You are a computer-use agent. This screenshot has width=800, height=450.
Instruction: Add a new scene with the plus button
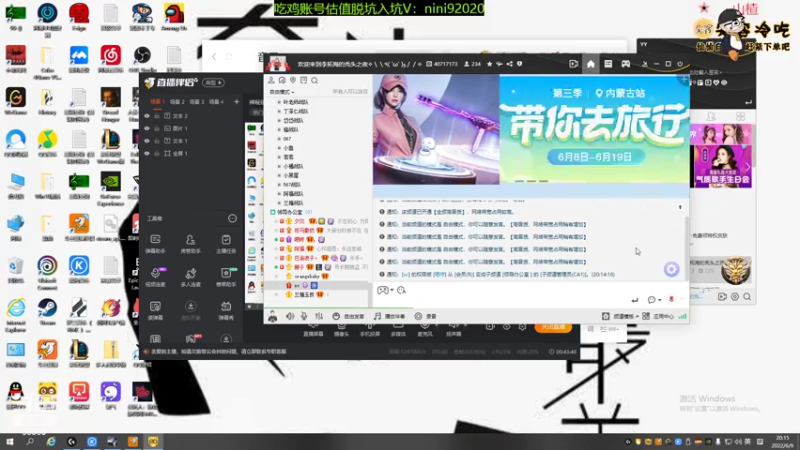click(236, 102)
